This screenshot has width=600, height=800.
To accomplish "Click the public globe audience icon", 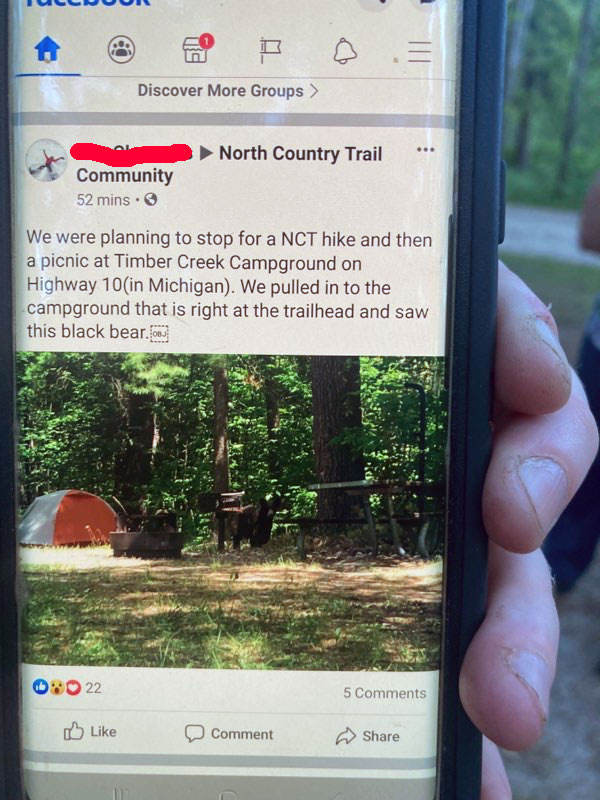I will pos(151,199).
